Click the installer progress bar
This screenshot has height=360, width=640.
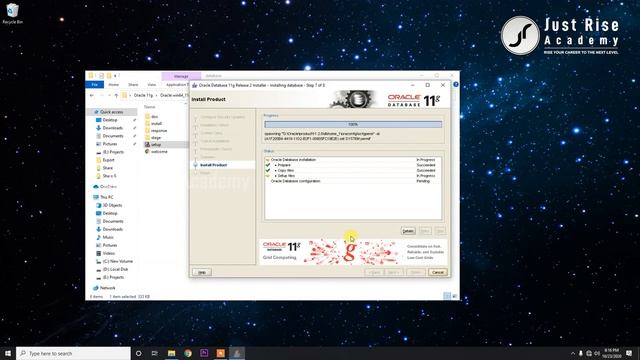click(353, 124)
